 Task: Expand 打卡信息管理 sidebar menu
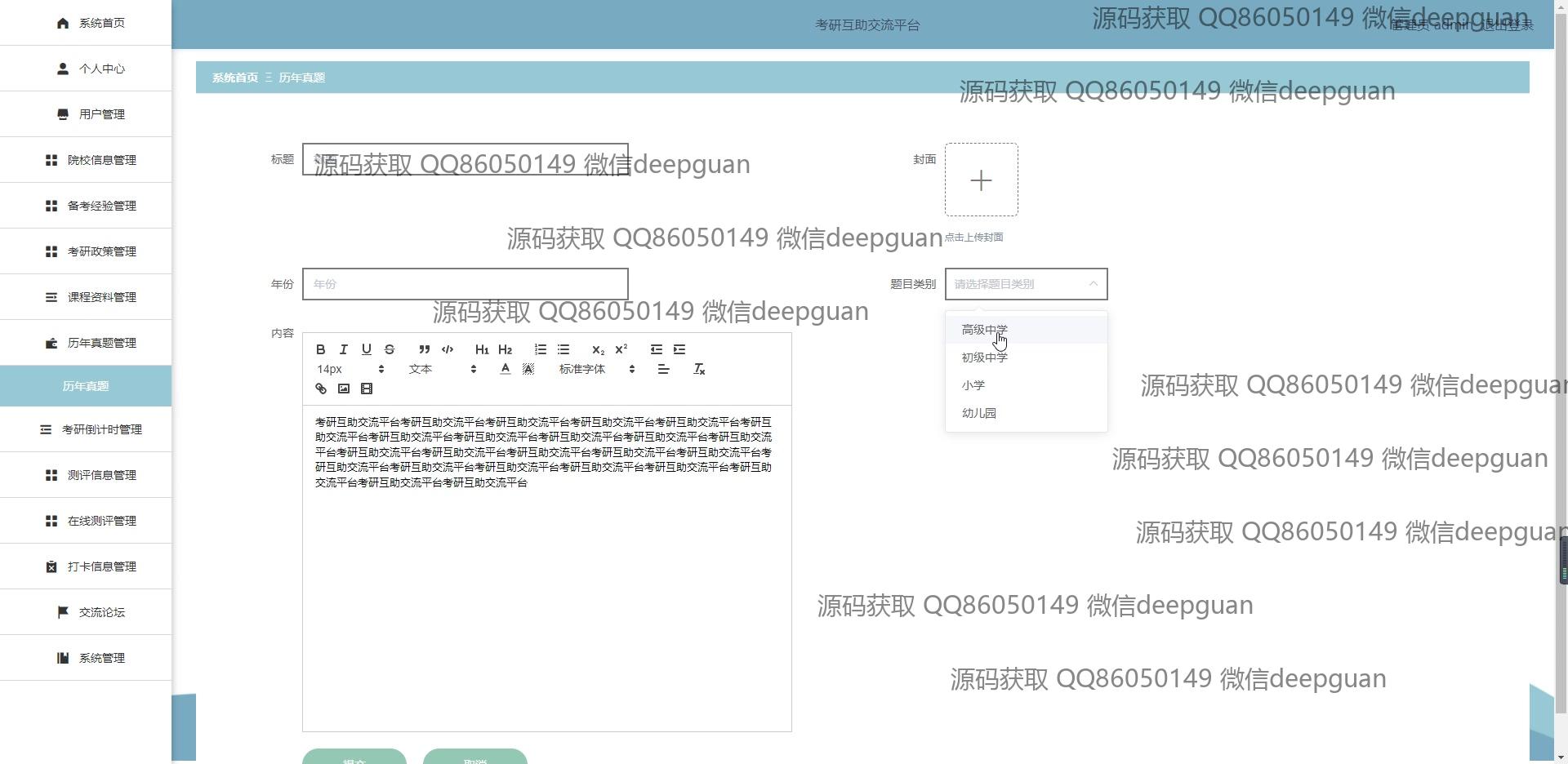pyautogui.click(x=86, y=566)
